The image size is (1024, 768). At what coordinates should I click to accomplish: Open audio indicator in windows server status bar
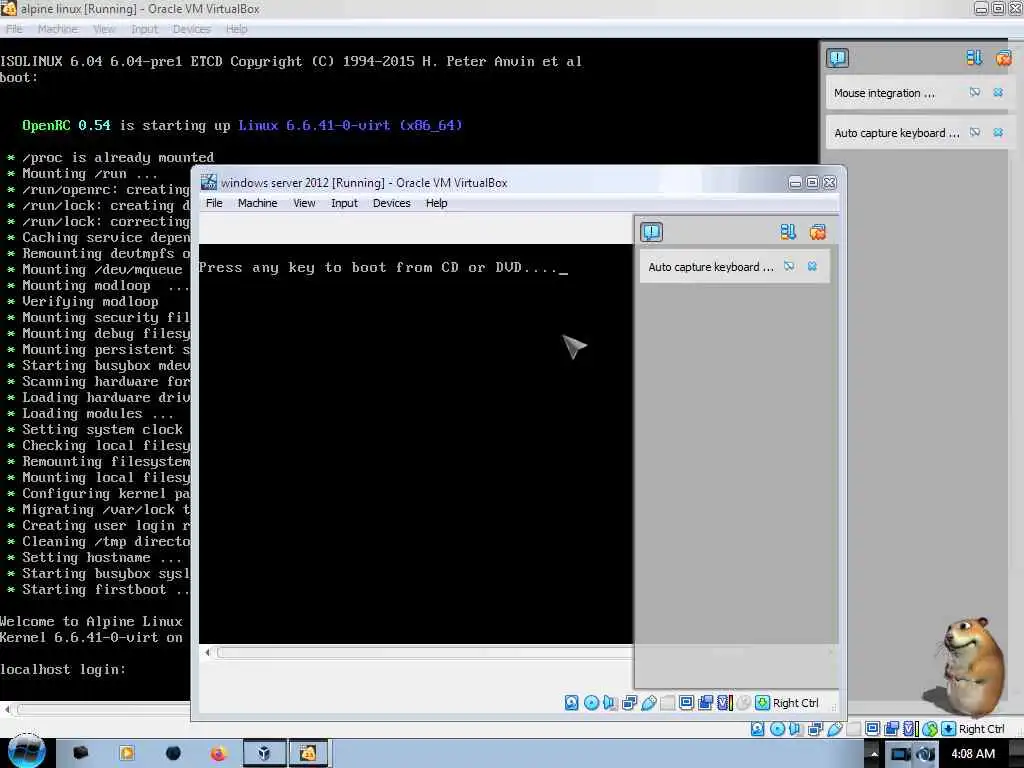click(610, 703)
